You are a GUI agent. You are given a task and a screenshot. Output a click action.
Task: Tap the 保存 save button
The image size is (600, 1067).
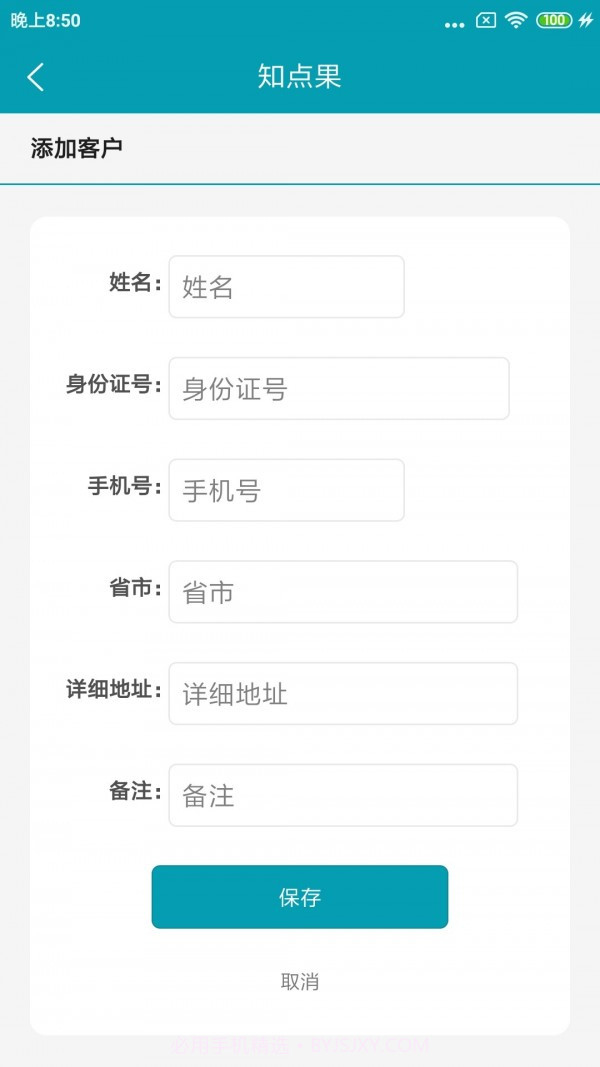[x=300, y=897]
